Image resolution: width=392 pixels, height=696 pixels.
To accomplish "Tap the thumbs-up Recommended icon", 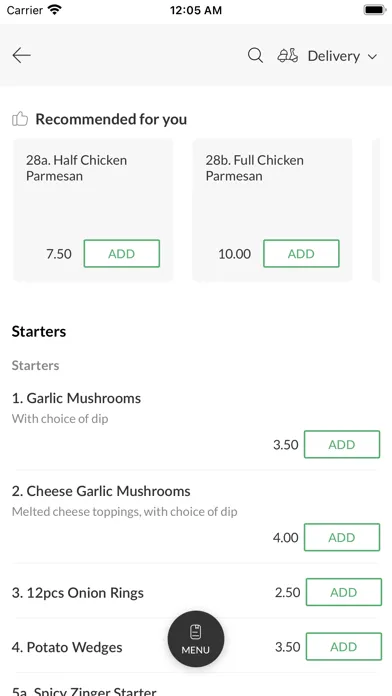I will pyautogui.click(x=20, y=119).
